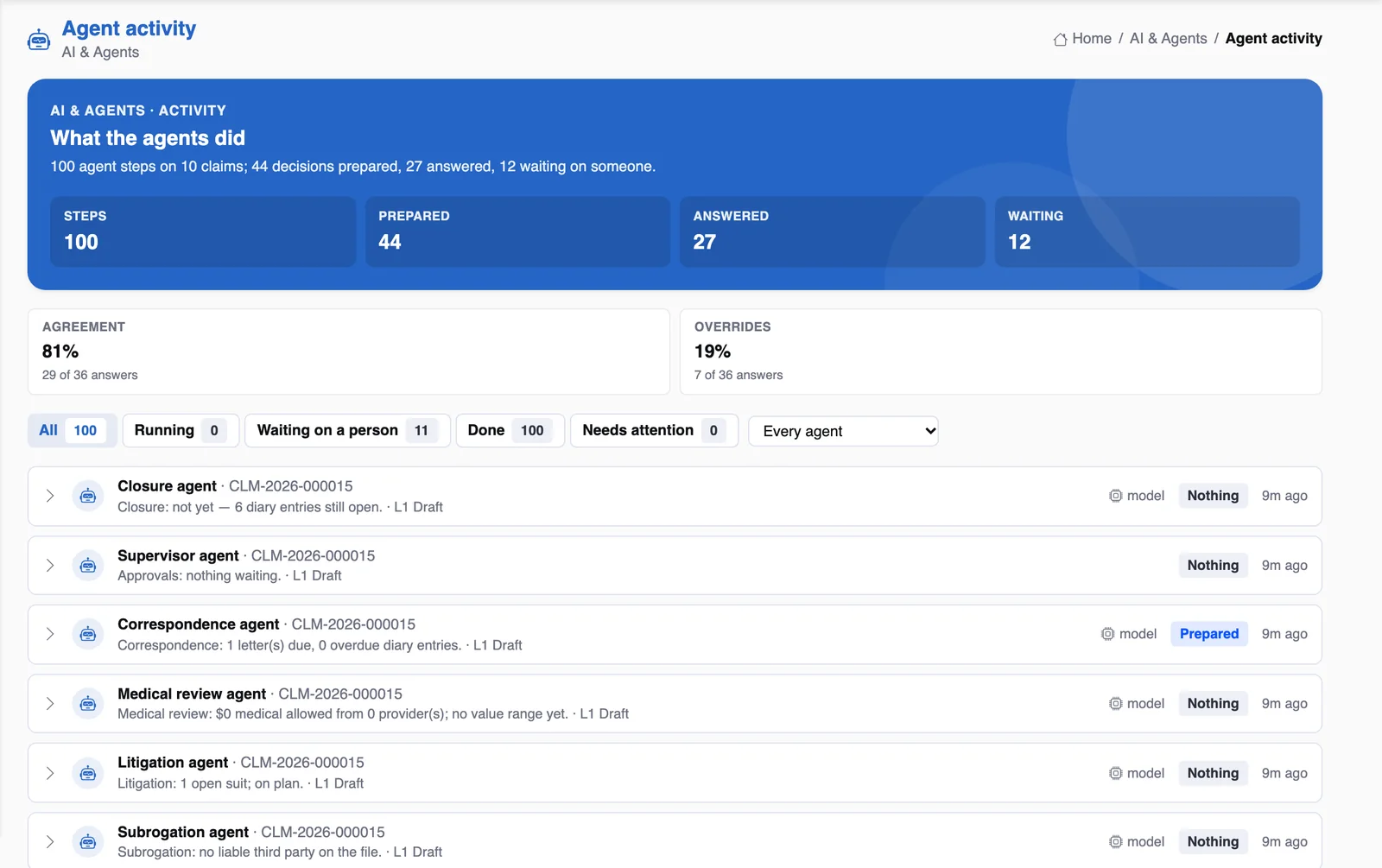Click "7 of 36 answers" text
Viewport: 1382px width, 868px height.
[739, 375]
